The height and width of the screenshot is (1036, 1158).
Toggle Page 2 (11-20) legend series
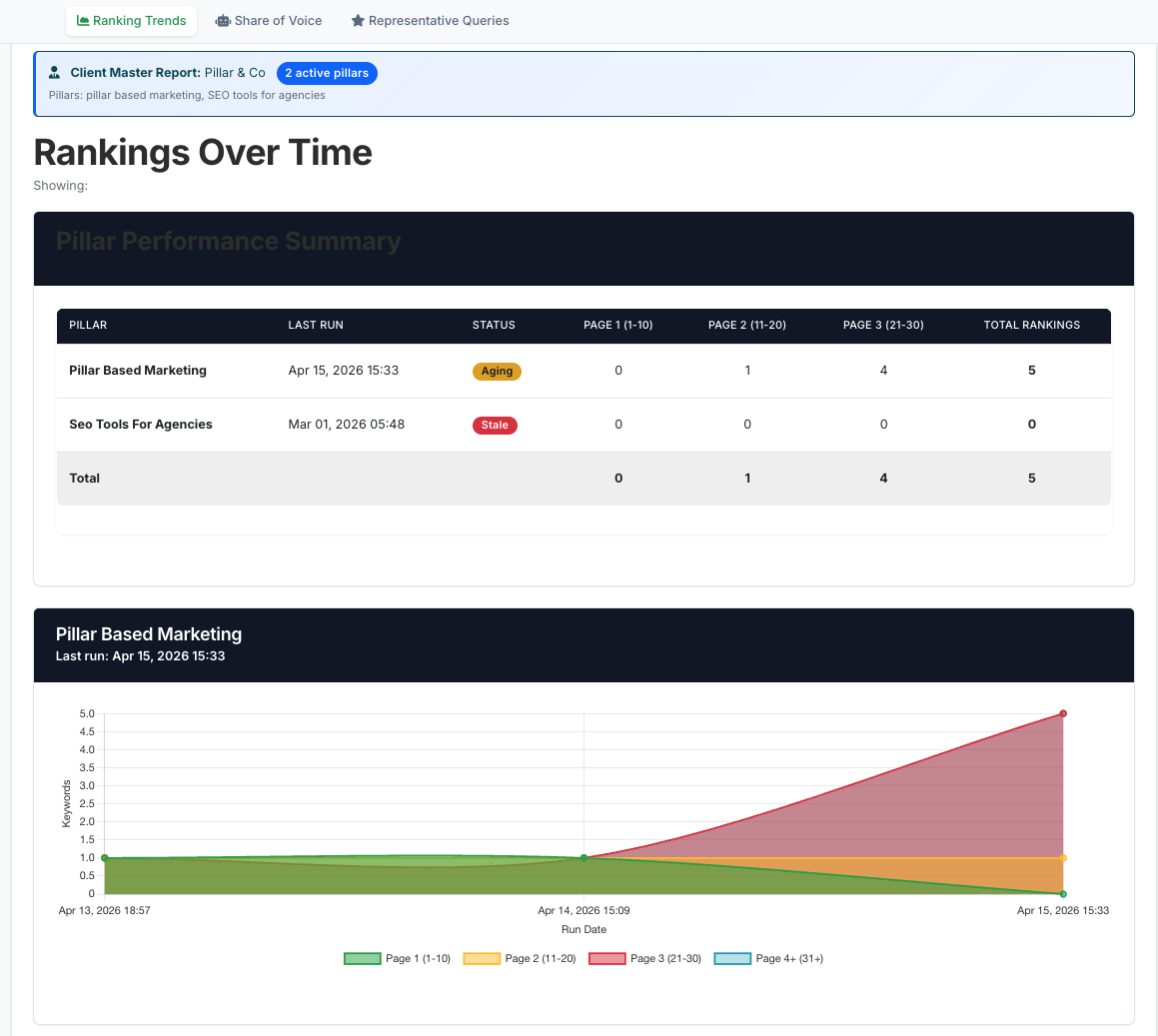click(520, 958)
